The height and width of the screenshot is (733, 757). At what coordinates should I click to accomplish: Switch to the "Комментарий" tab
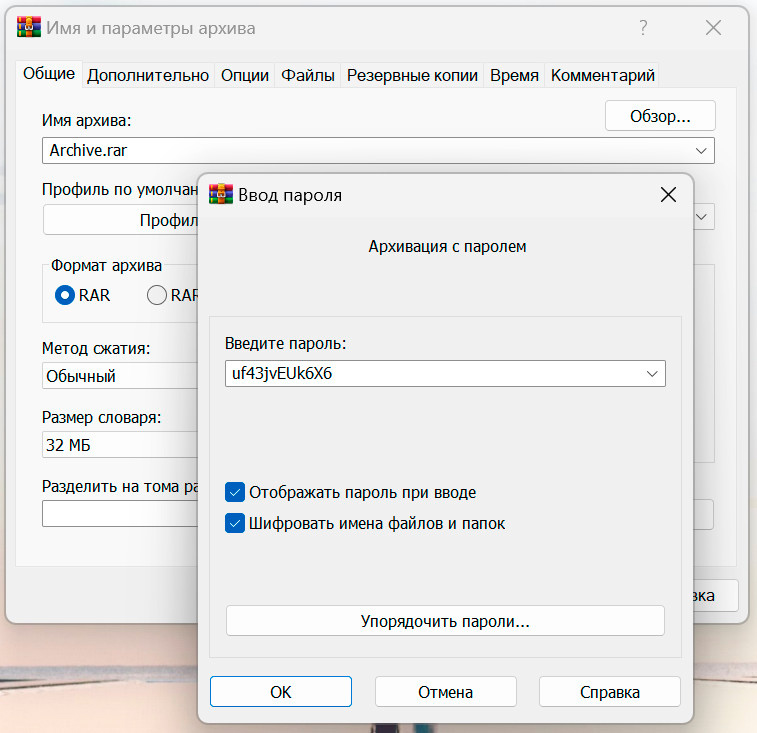pos(602,75)
